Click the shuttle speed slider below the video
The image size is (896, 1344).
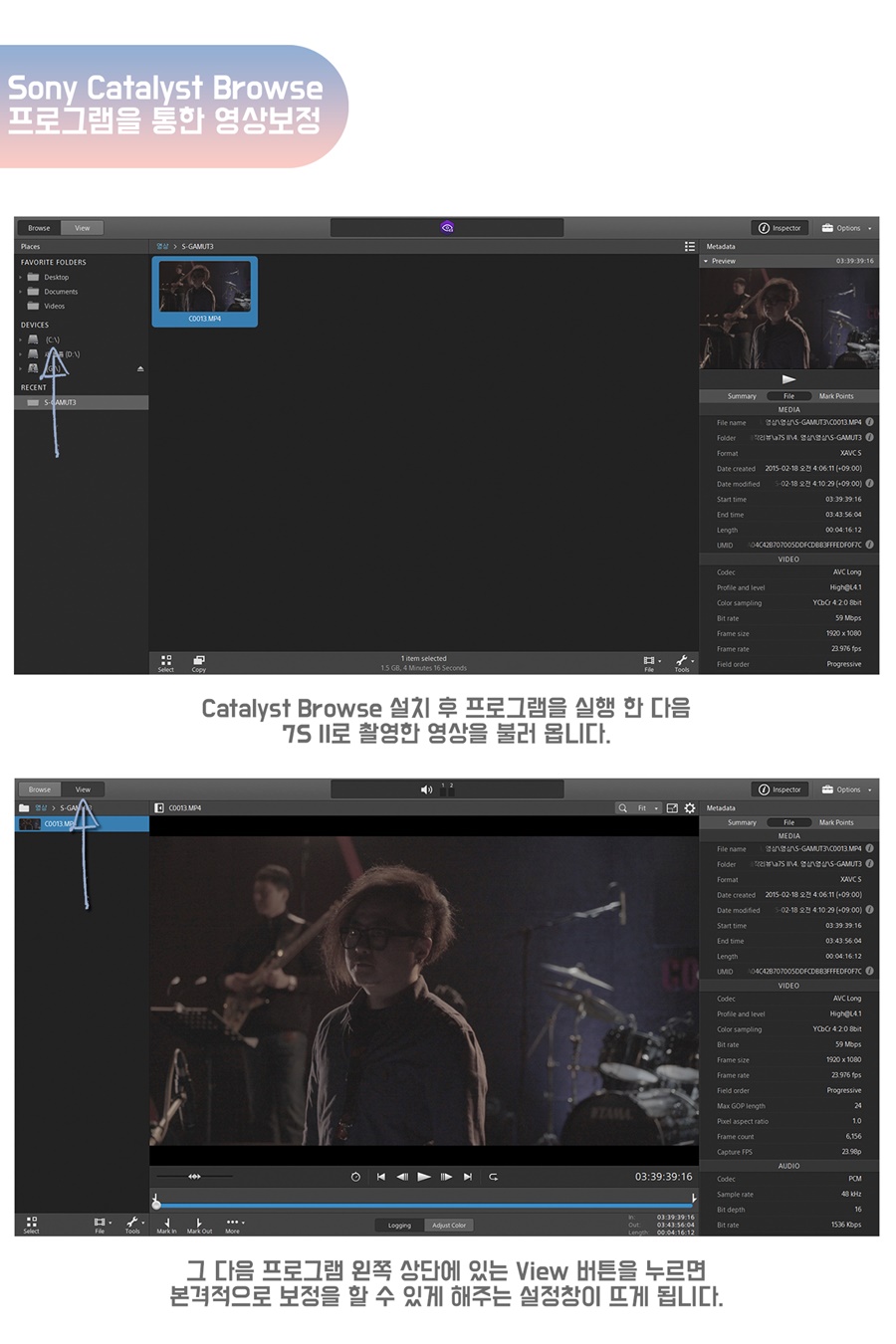point(194,1177)
